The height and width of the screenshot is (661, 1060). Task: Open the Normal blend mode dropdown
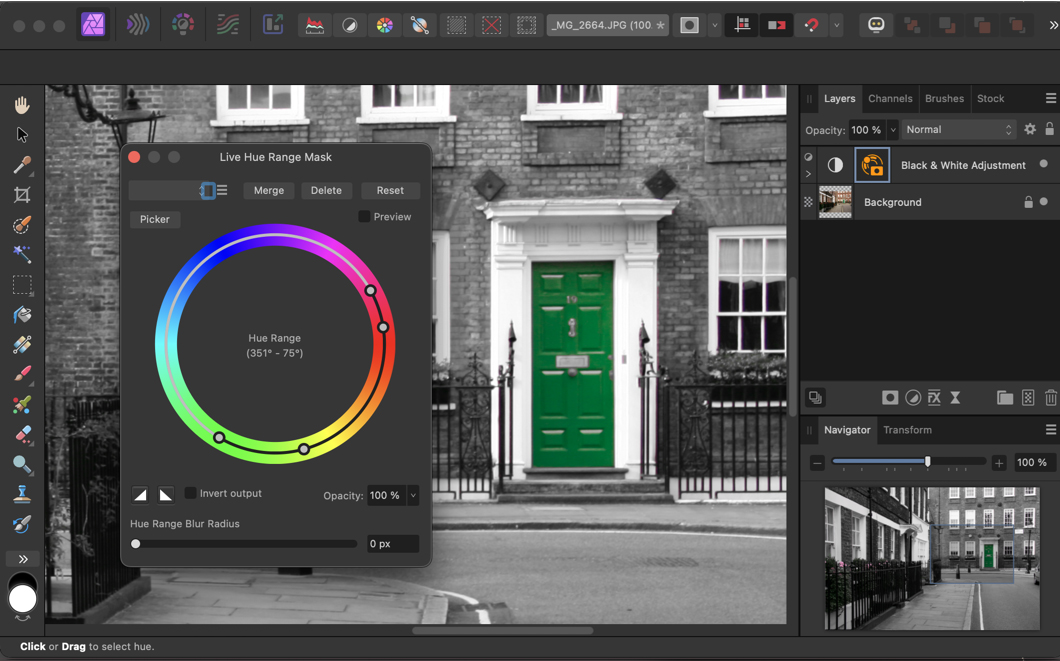tap(958, 130)
